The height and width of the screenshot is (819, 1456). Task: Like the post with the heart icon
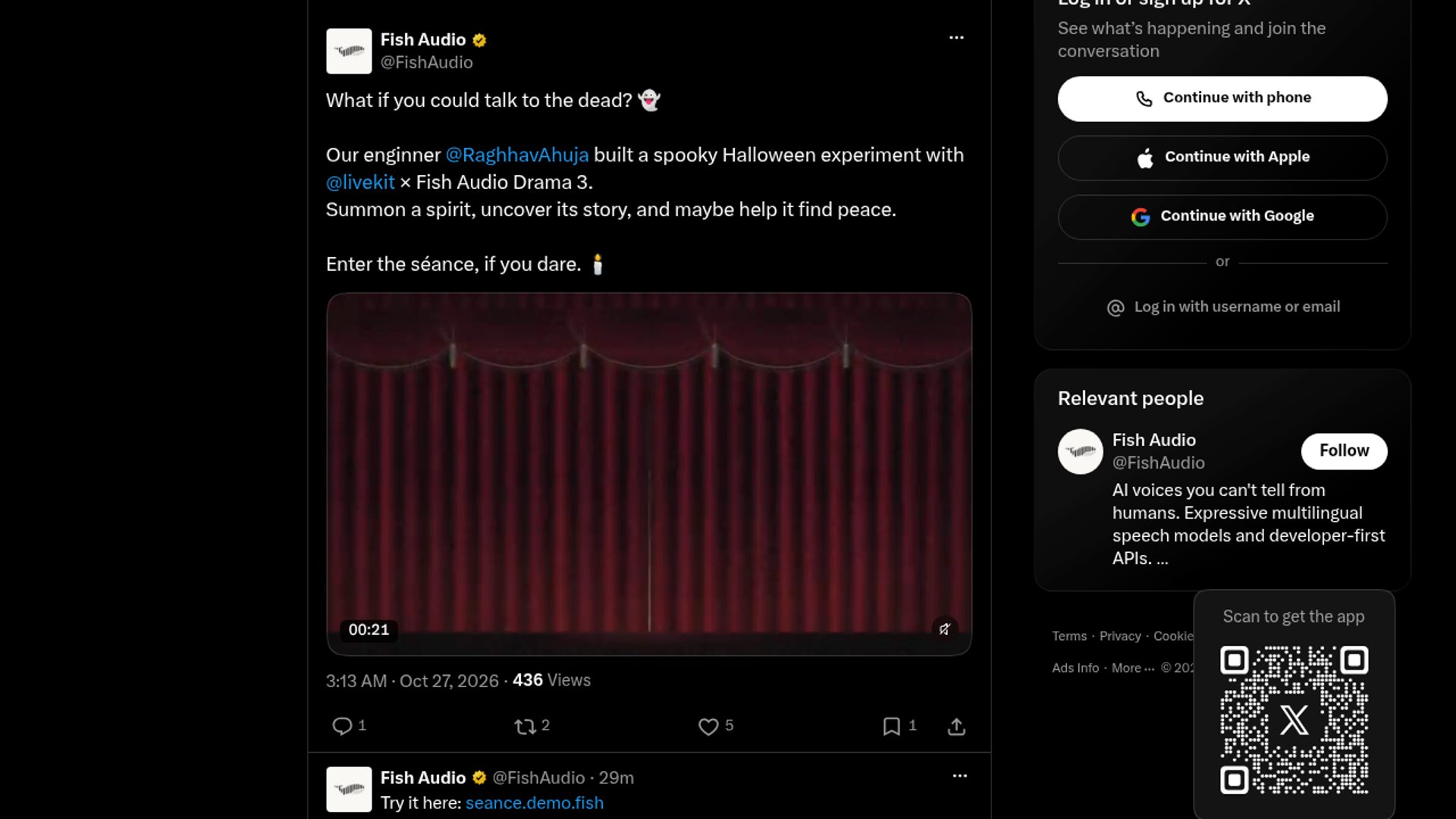coord(708,726)
